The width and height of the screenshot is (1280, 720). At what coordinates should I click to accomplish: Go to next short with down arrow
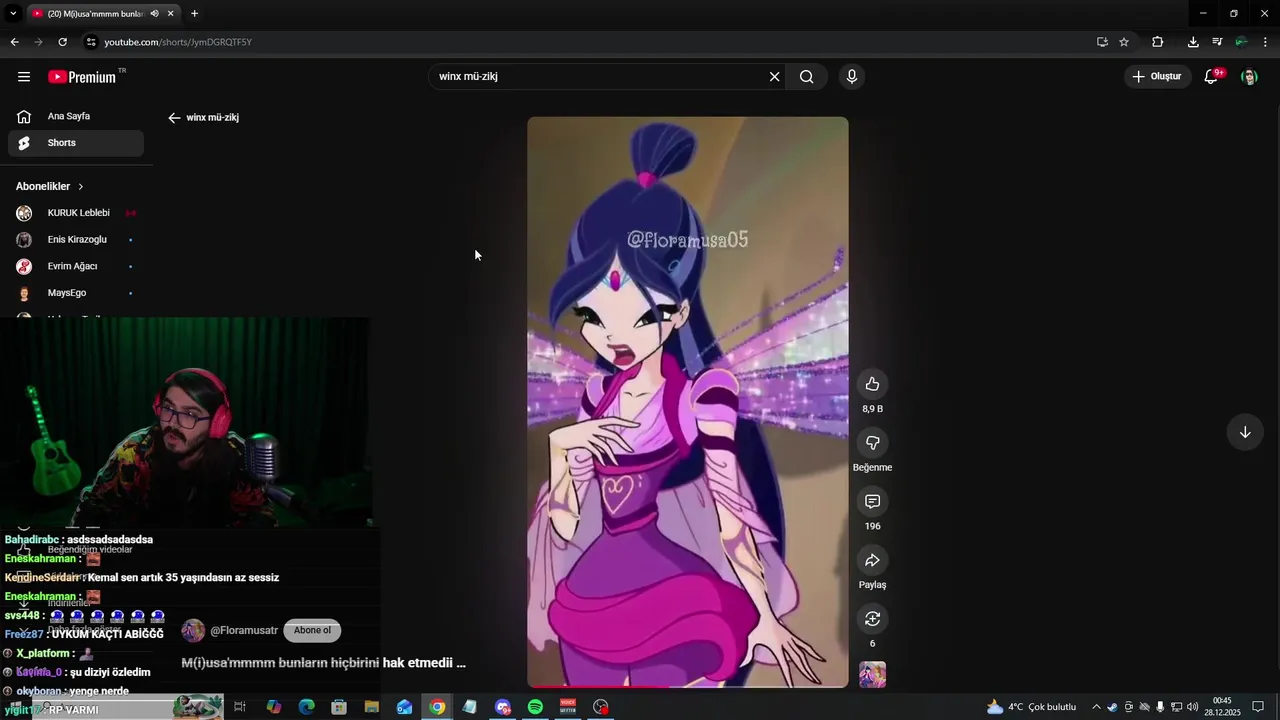[1245, 432]
